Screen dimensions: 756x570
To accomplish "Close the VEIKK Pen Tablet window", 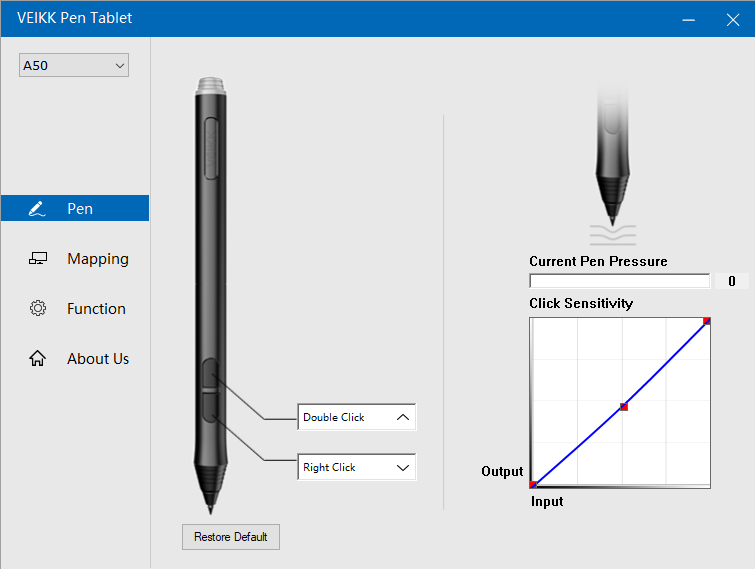I will pos(733,19).
